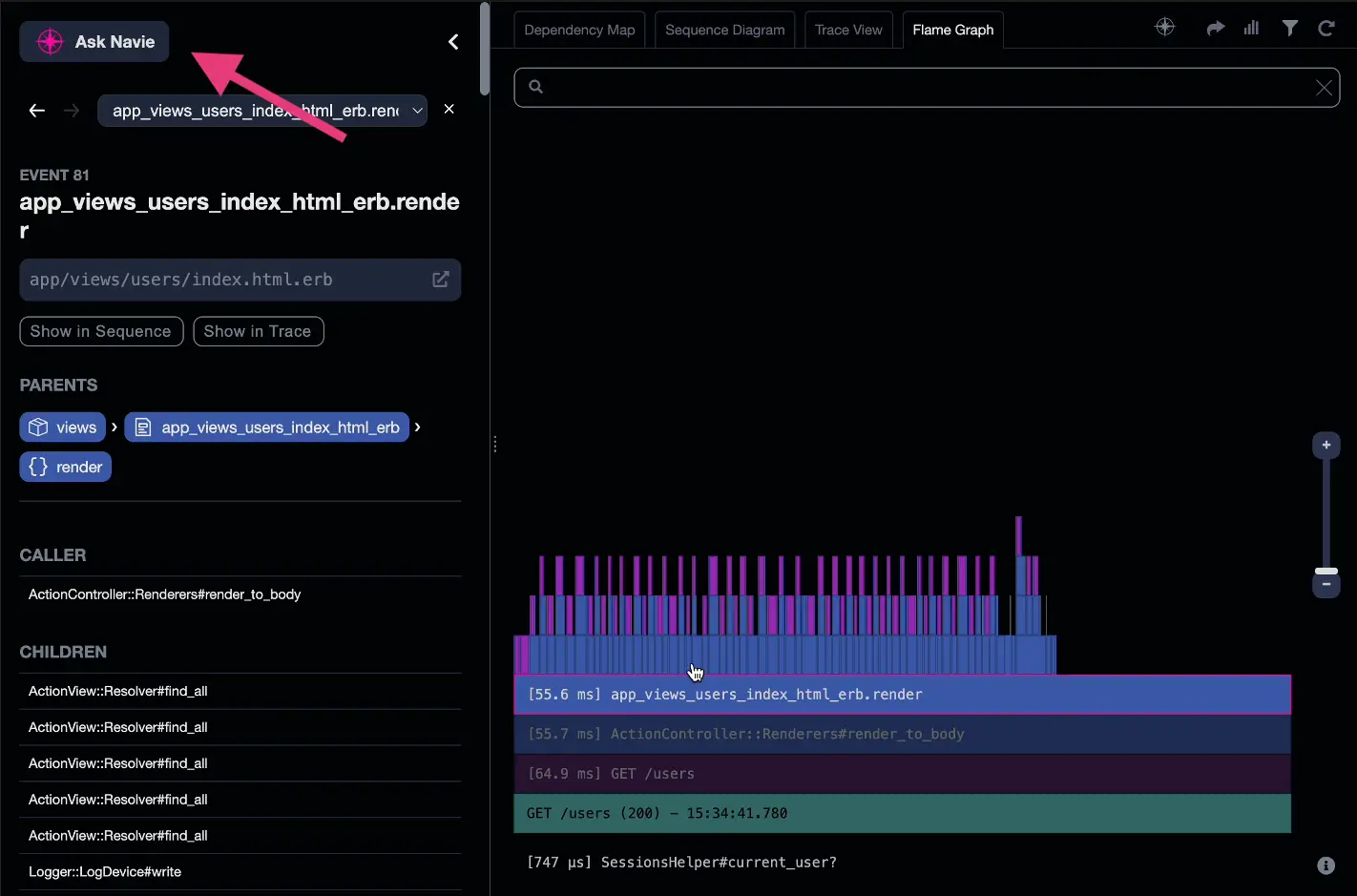Click the share arrow icon

pos(1215,29)
